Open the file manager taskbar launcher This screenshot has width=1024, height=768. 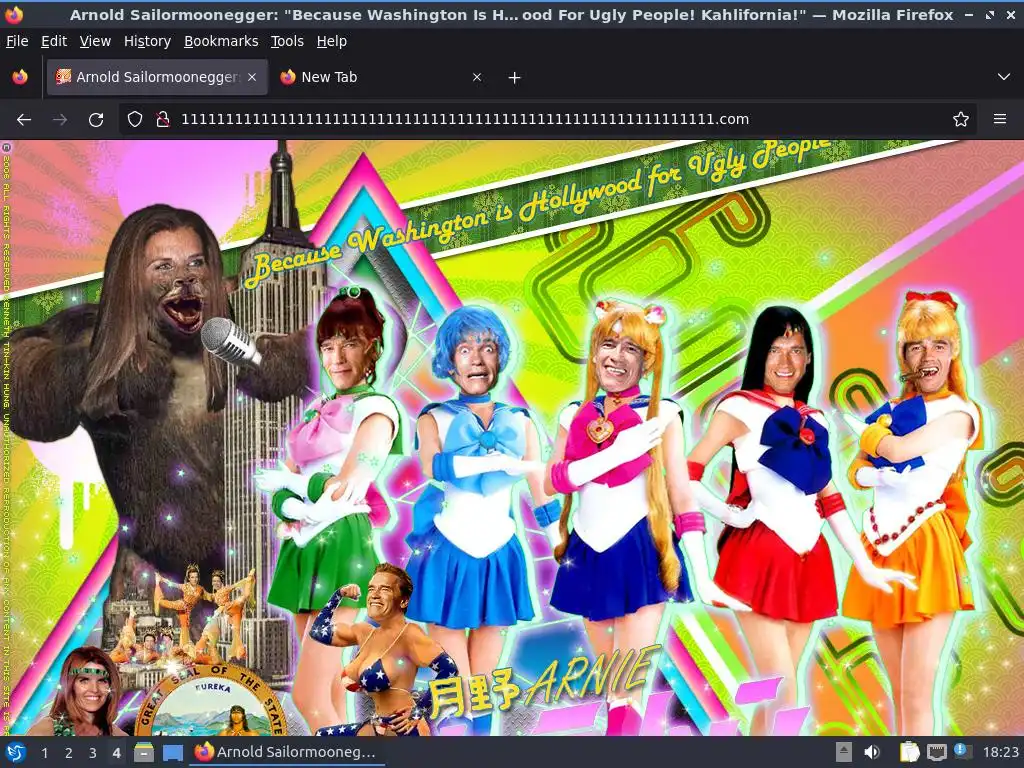point(144,753)
